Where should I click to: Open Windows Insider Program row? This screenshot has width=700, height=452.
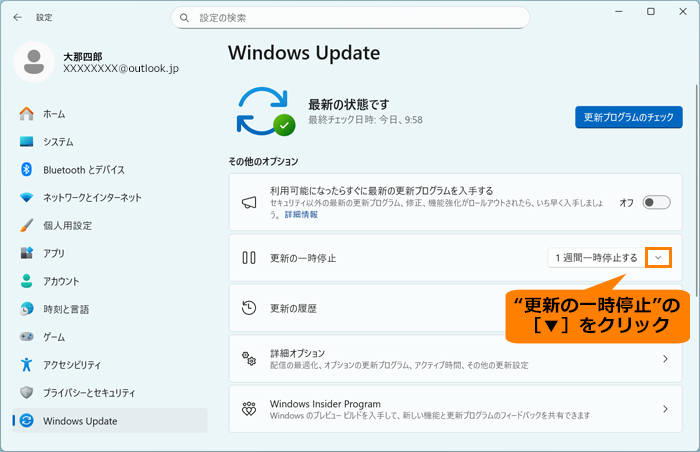(x=455, y=409)
